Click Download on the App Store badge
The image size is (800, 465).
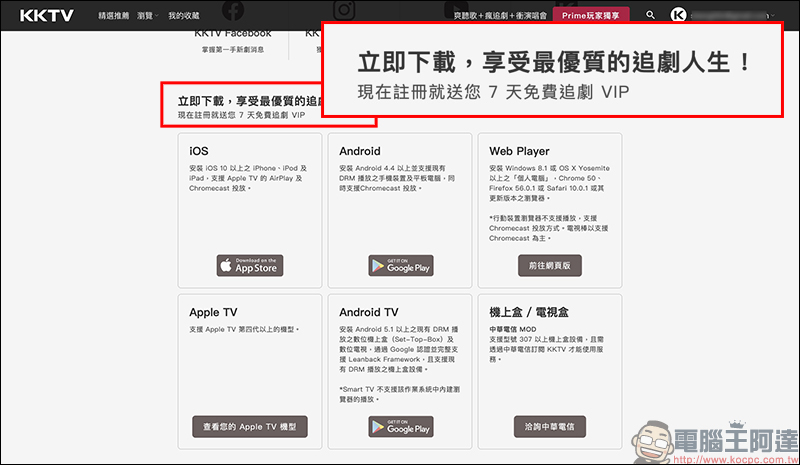pyautogui.click(x=249, y=265)
